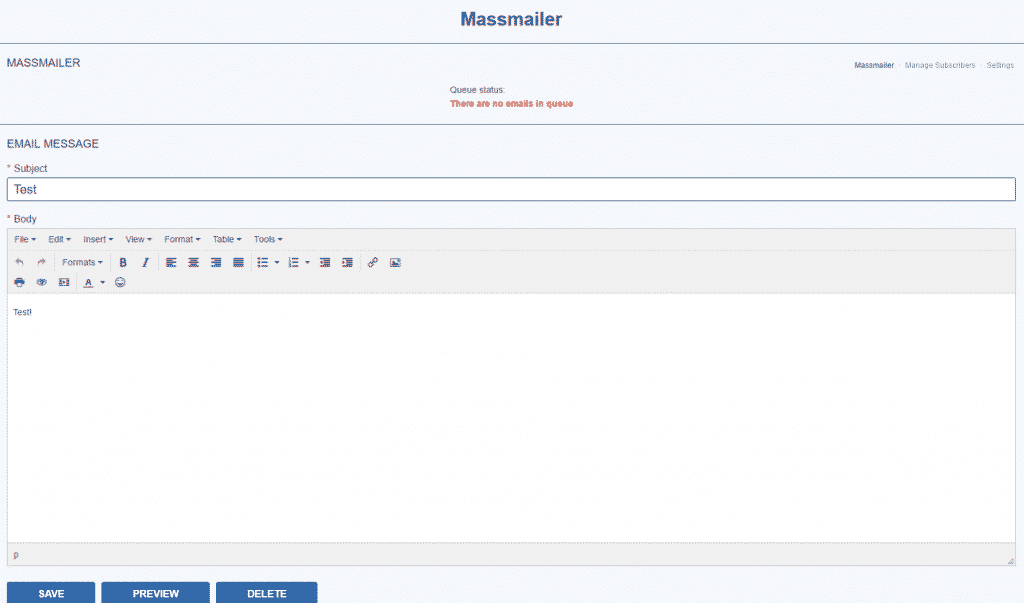Screen dimensions: 1024x603
Task: Toggle bold formatting in the editor
Action: point(123,263)
